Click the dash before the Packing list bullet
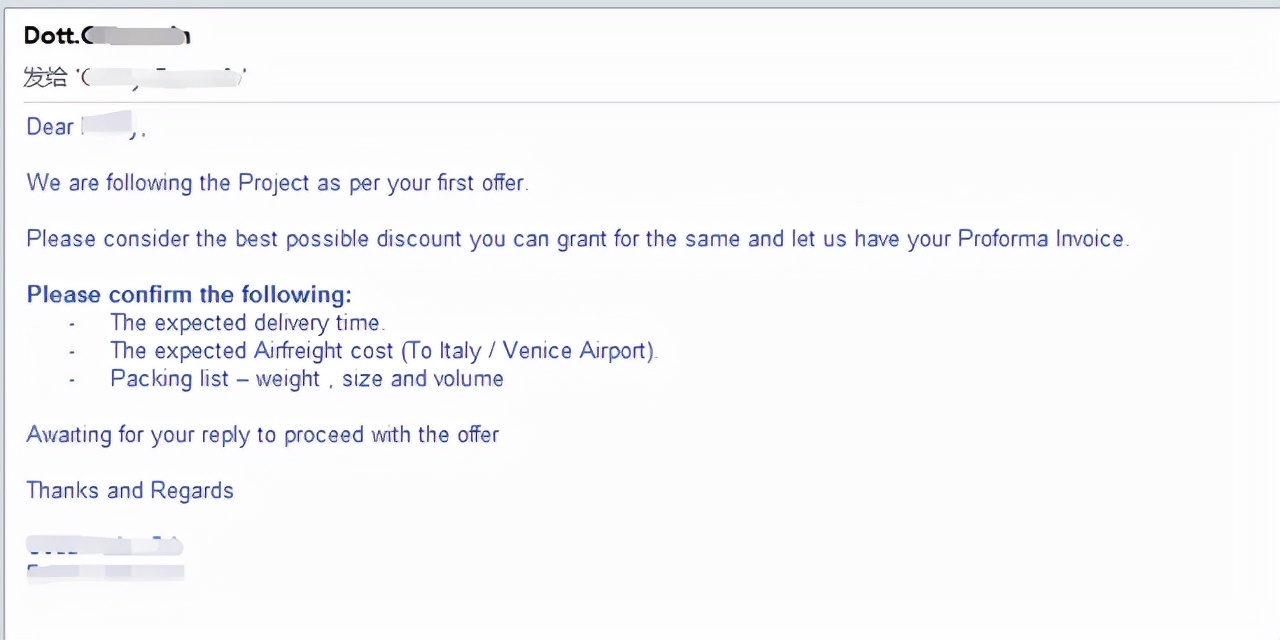Viewport: 1280px width, 640px height. point(72,380)
